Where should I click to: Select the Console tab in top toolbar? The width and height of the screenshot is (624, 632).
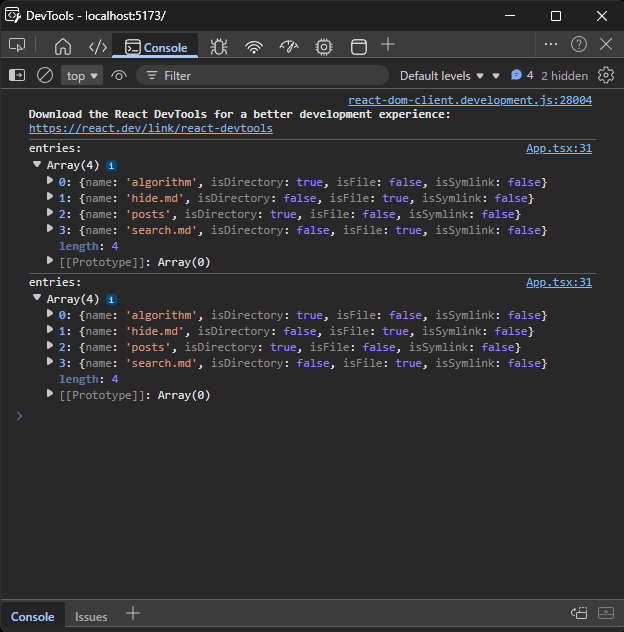[155, 46]
